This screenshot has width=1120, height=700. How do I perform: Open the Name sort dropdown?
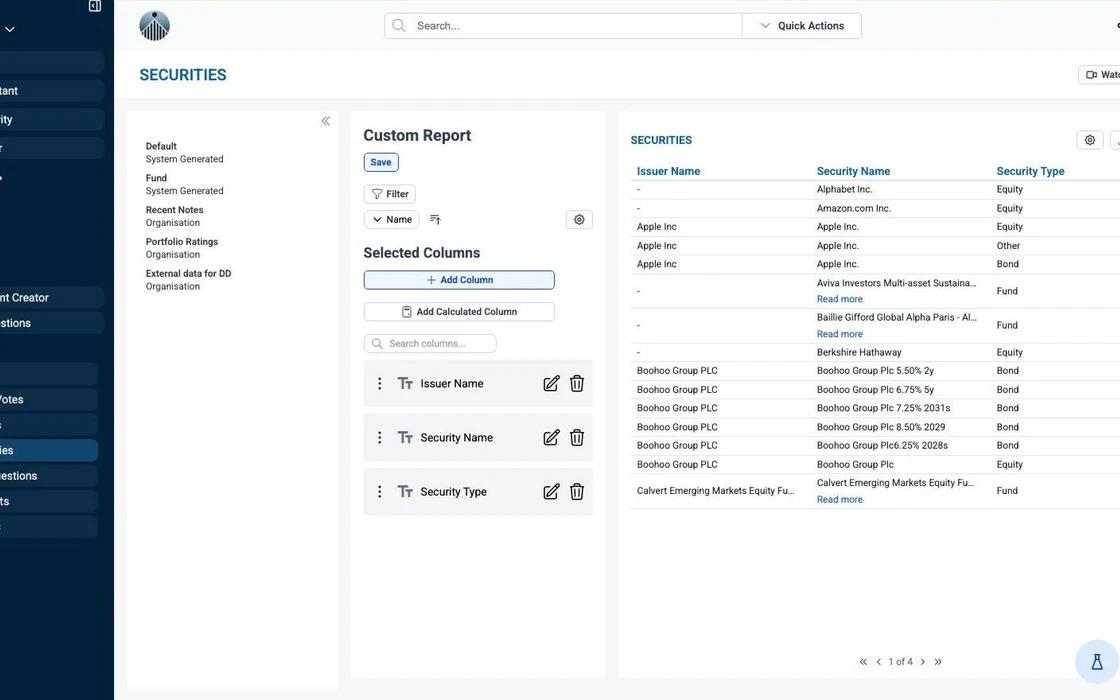point(391,219)
